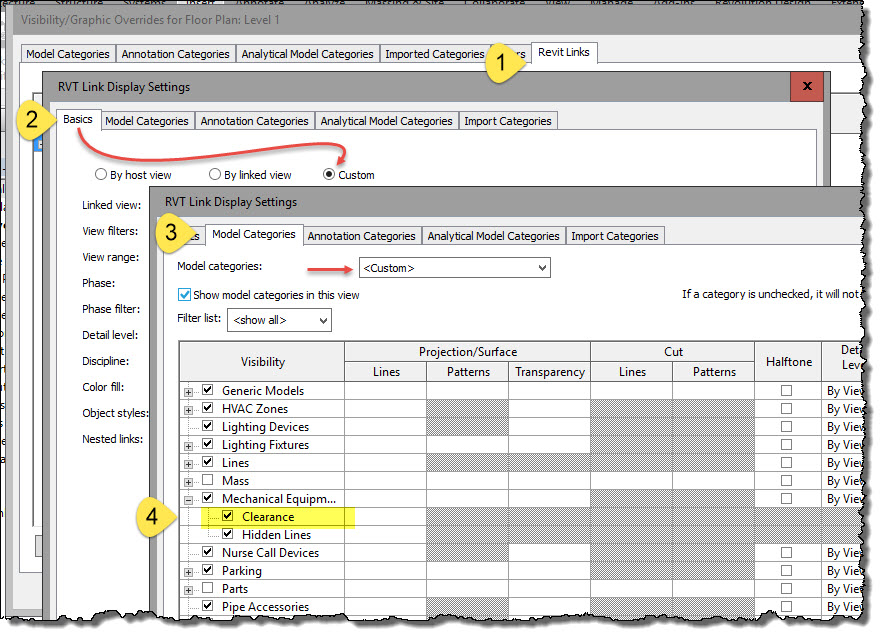Image resolution: width=882 pixels, height=636 pixels.
Task: Open the Model Categories tab in Visibility/Graphic Overrides
Action: click(68, 54)
